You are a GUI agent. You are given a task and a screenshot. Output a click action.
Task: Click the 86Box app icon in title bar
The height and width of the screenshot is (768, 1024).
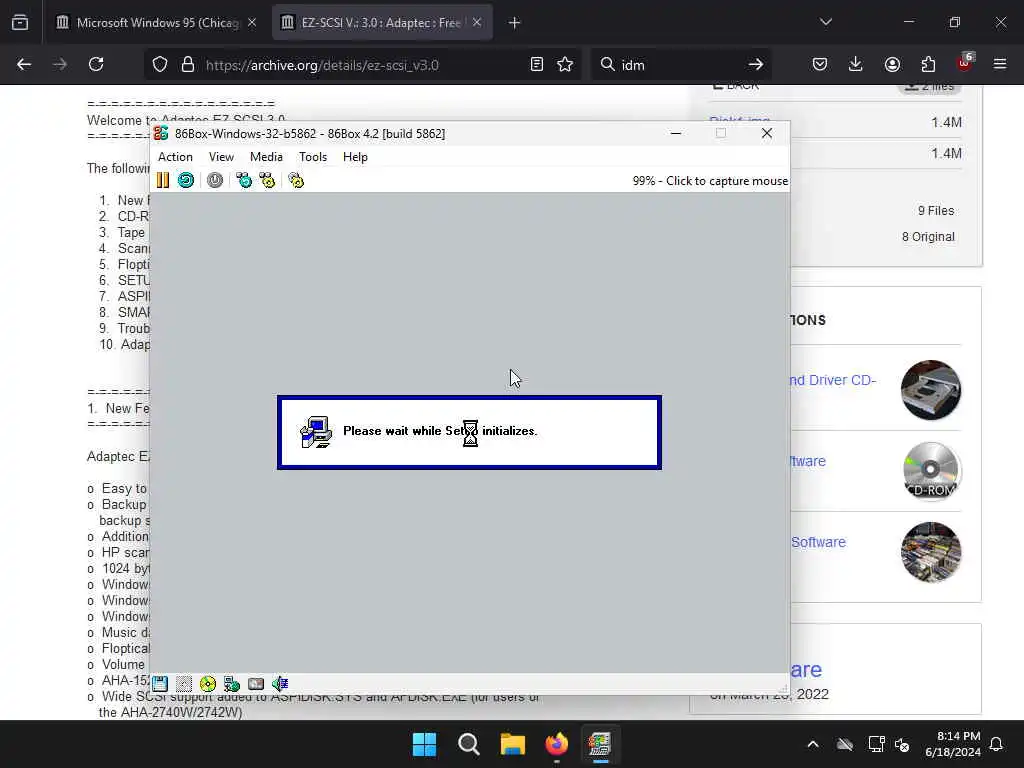[161, 133]
